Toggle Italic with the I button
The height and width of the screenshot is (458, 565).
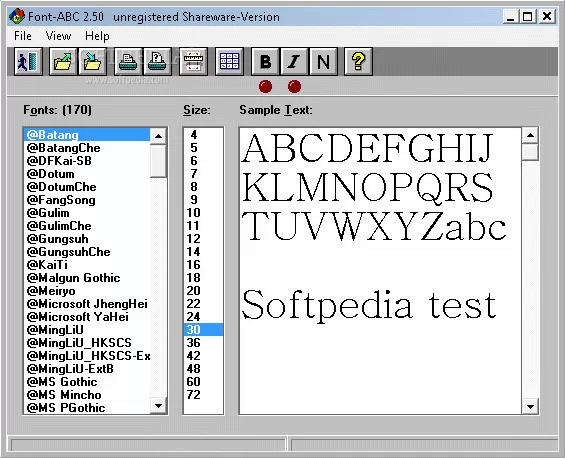pos(294,62)
